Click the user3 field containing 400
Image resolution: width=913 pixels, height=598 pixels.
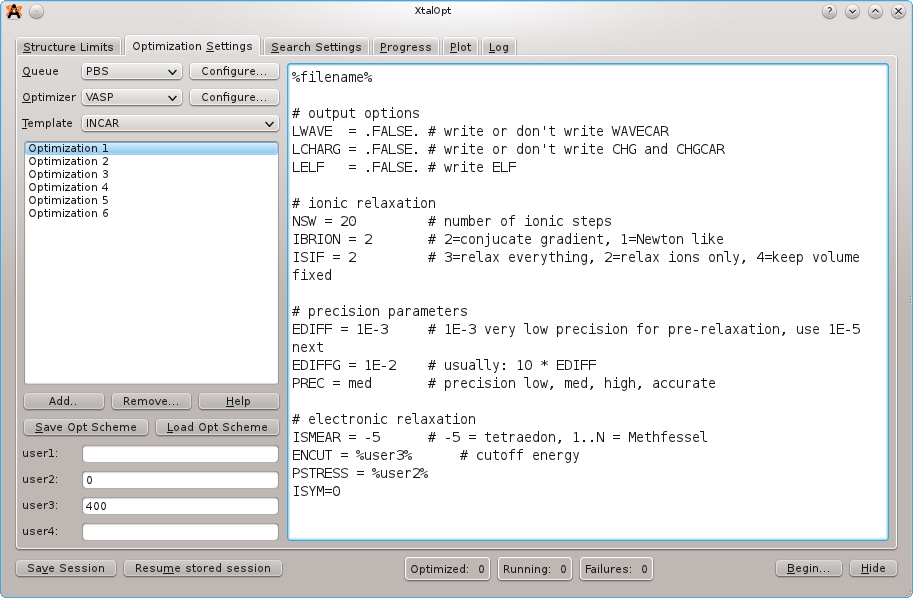pos(181,506)
